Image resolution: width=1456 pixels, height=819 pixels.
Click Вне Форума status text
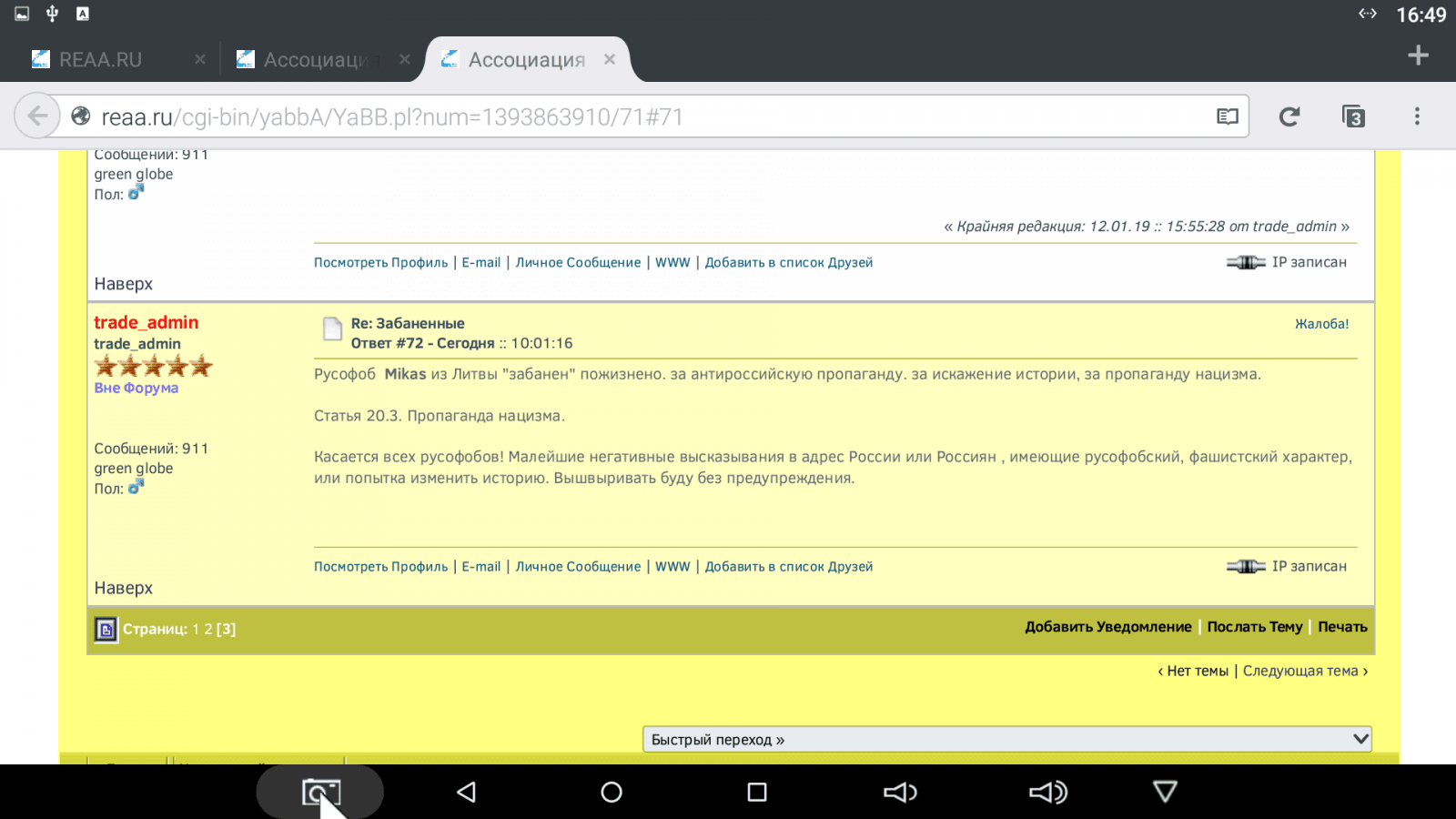click(136, 388)
